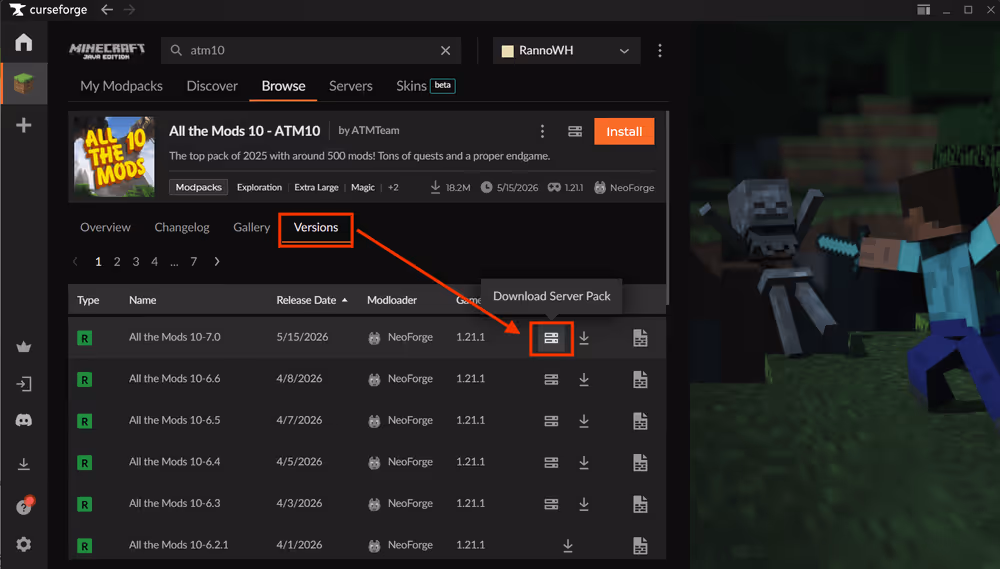Go to next versions page arrow
Screen dimensions: 1000x569
point(217,262)
